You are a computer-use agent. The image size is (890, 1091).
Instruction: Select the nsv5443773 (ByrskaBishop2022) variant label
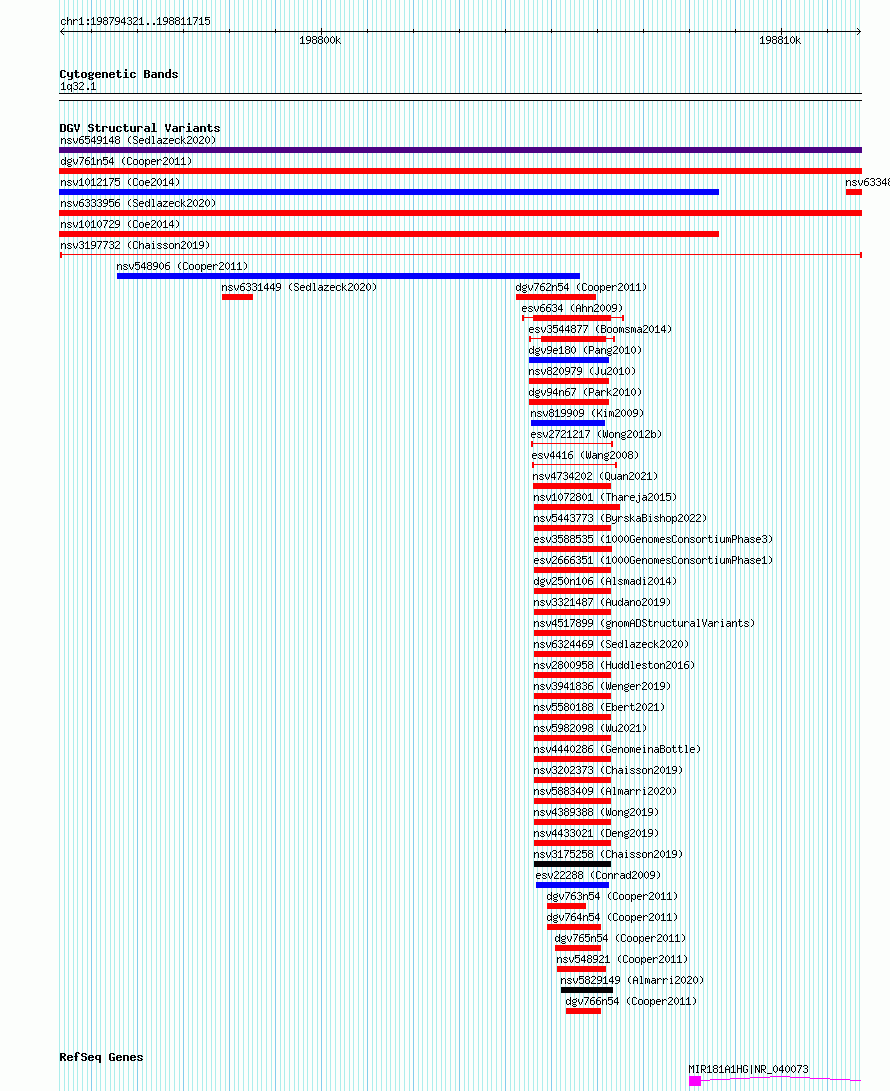[x=620, y=518]
